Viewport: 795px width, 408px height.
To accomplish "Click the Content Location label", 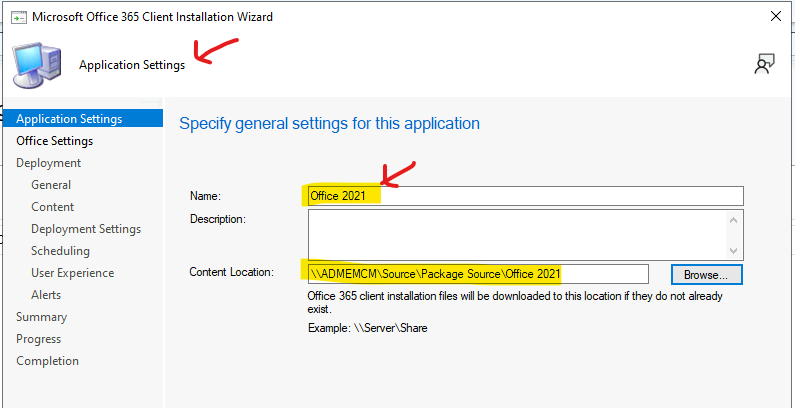I will [232, 272].
